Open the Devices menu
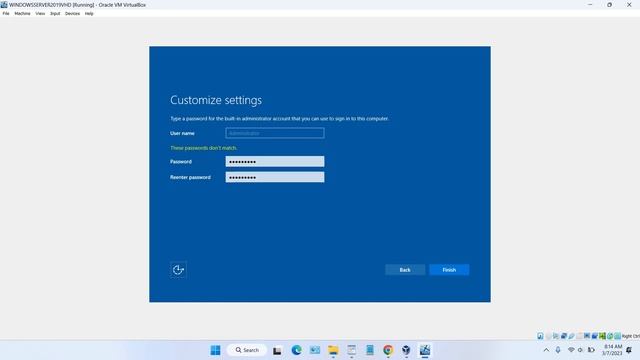This screenshot has height=360, width=640. click(72, 13)
